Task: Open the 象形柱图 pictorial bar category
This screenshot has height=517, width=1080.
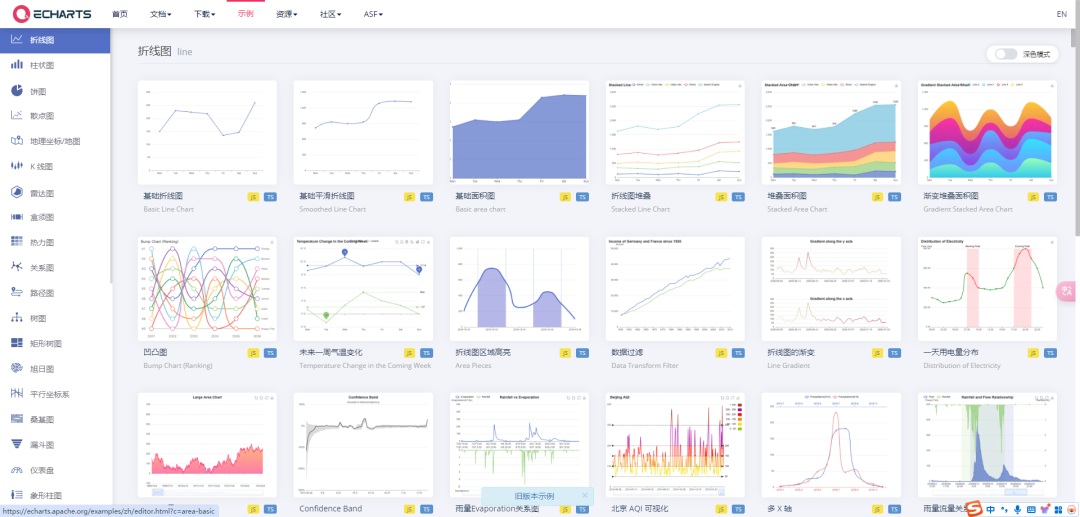Action: 55,495
